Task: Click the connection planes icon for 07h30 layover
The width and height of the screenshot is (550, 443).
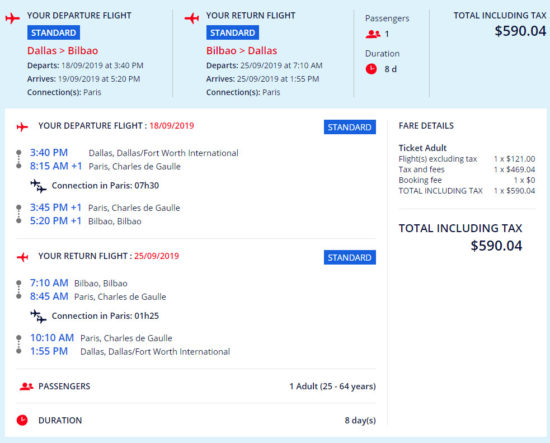Action: [38, 186]
